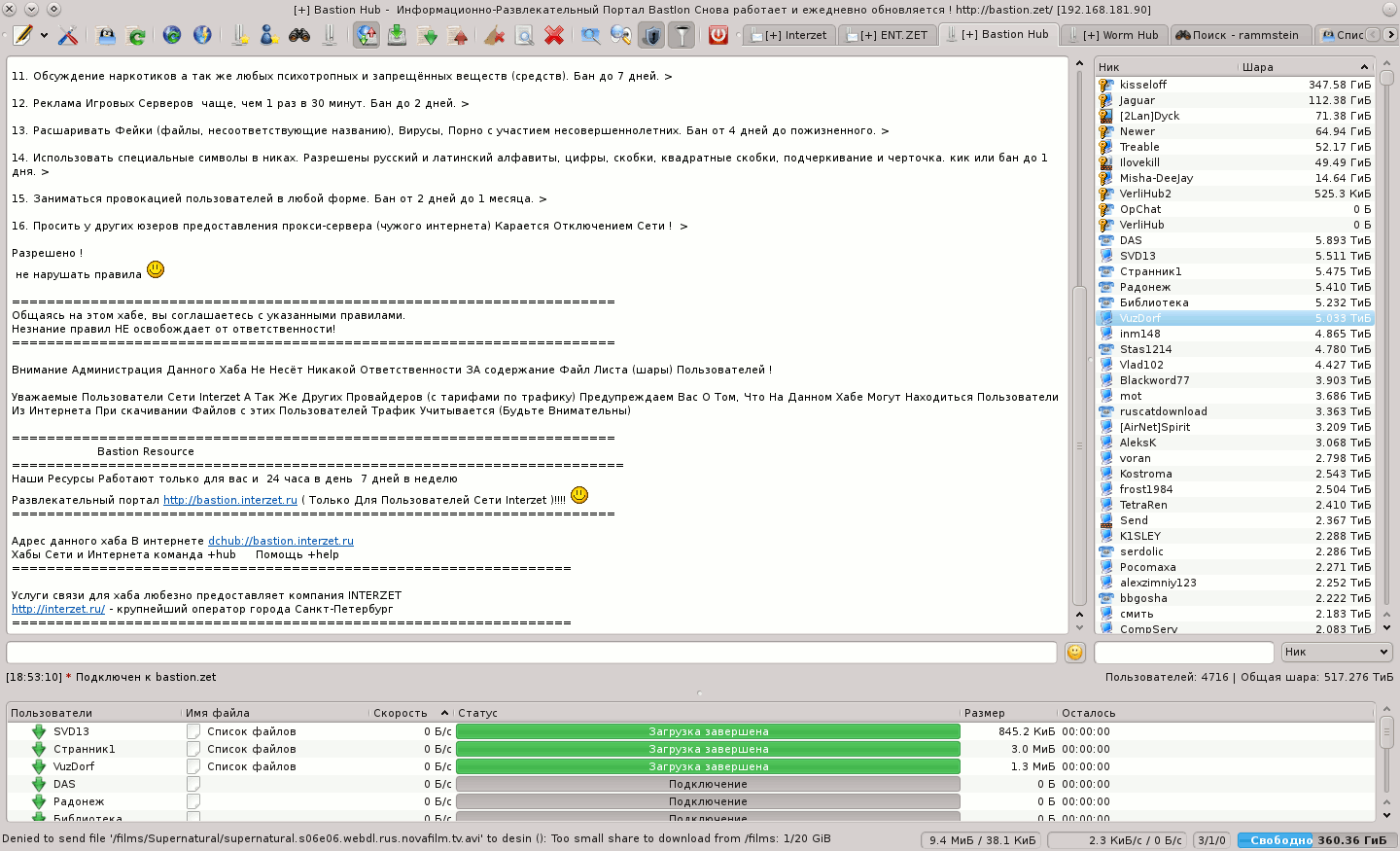The height and width of the screenshot is (851, 1400).
Task: Toggle the shield anti-spam button
Action: [650, 36]
